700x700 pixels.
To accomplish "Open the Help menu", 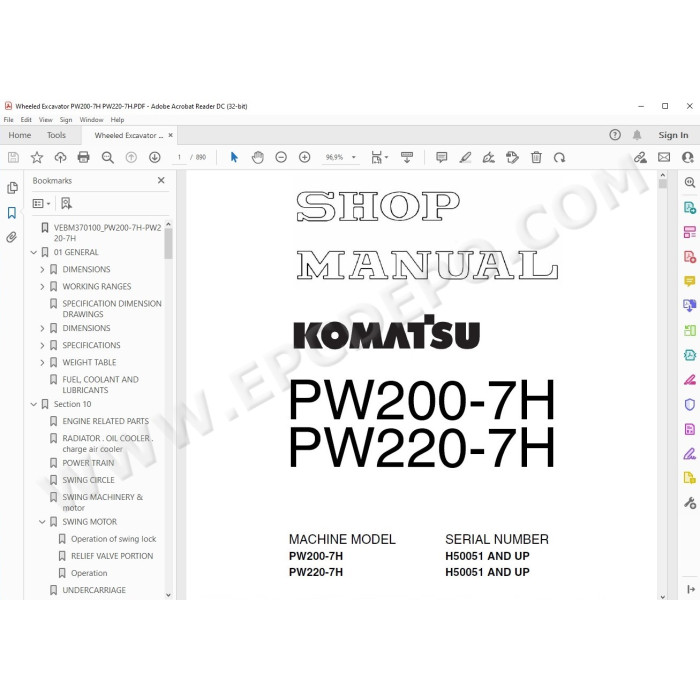I will (x=117, y=120).
